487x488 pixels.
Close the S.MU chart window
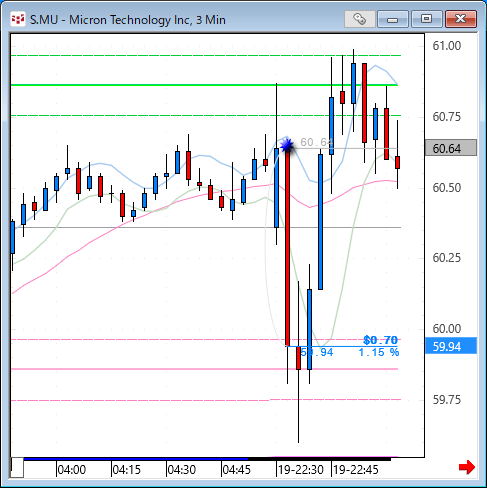coord(460,19)
